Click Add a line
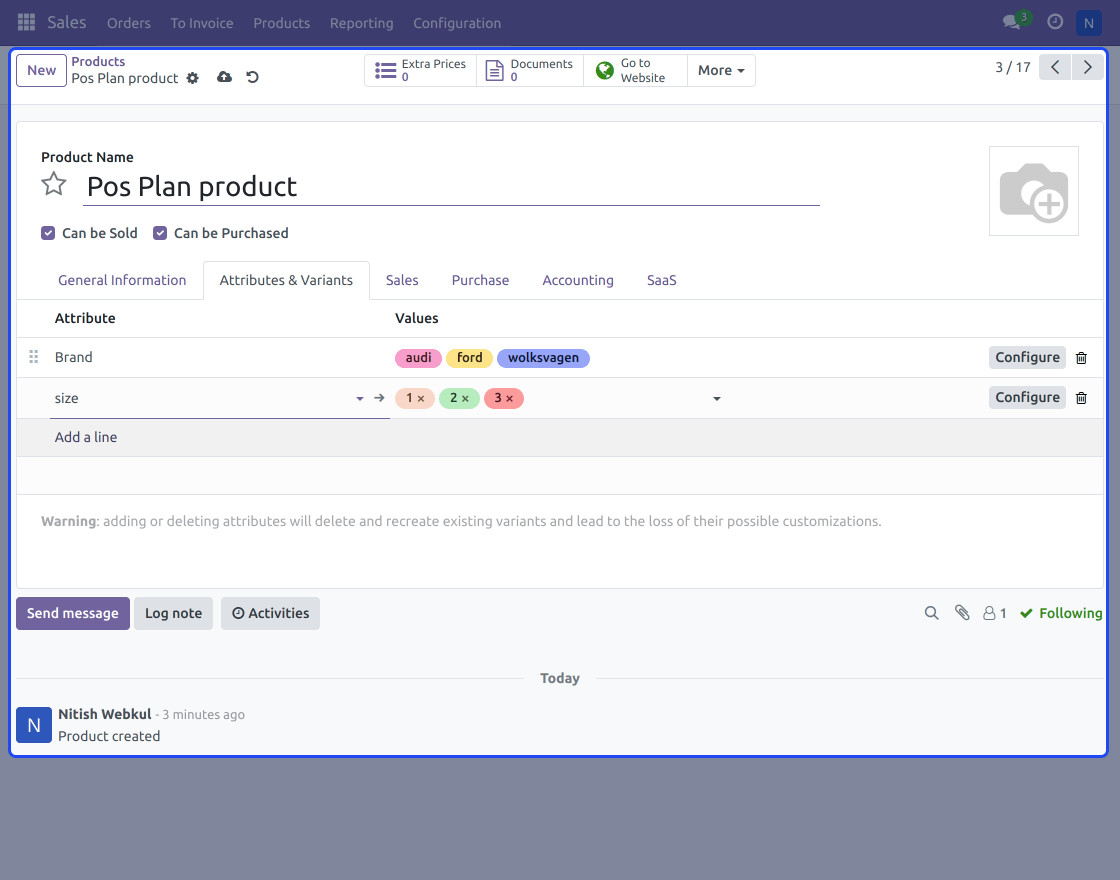The image size is (1120, 880). coord(86,437)
